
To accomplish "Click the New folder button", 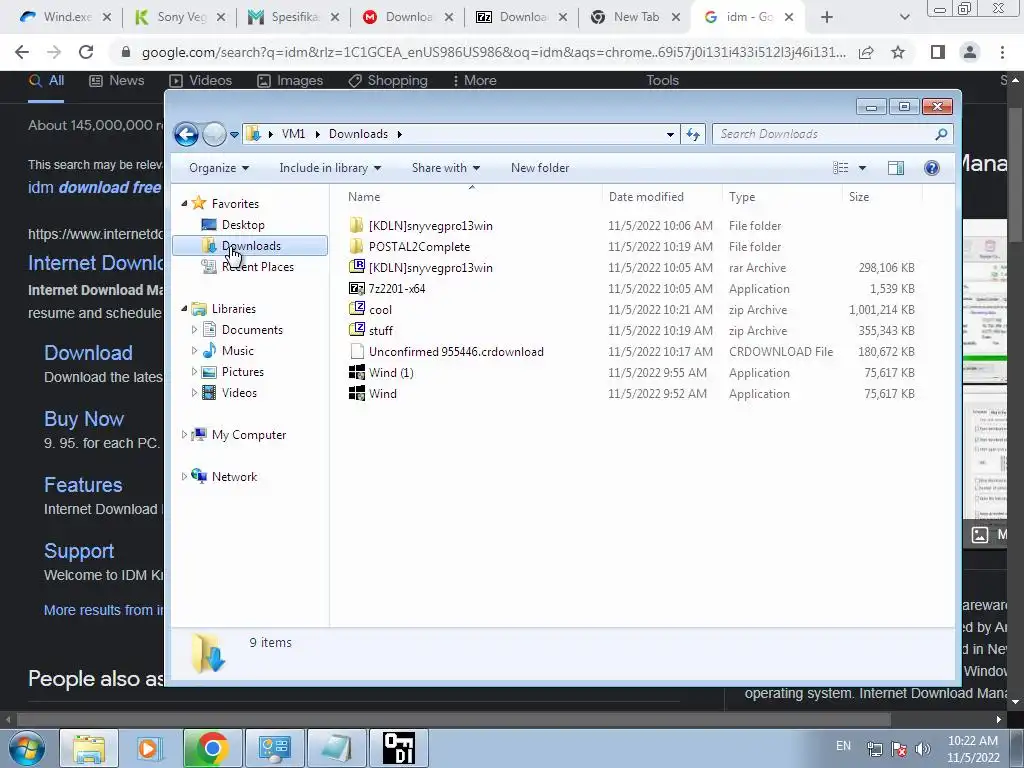I will [x=540, y=168].
